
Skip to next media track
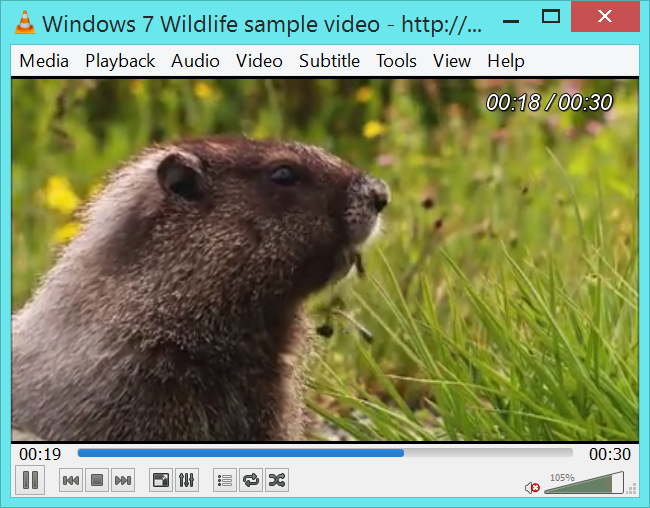(x=123, y=481)
